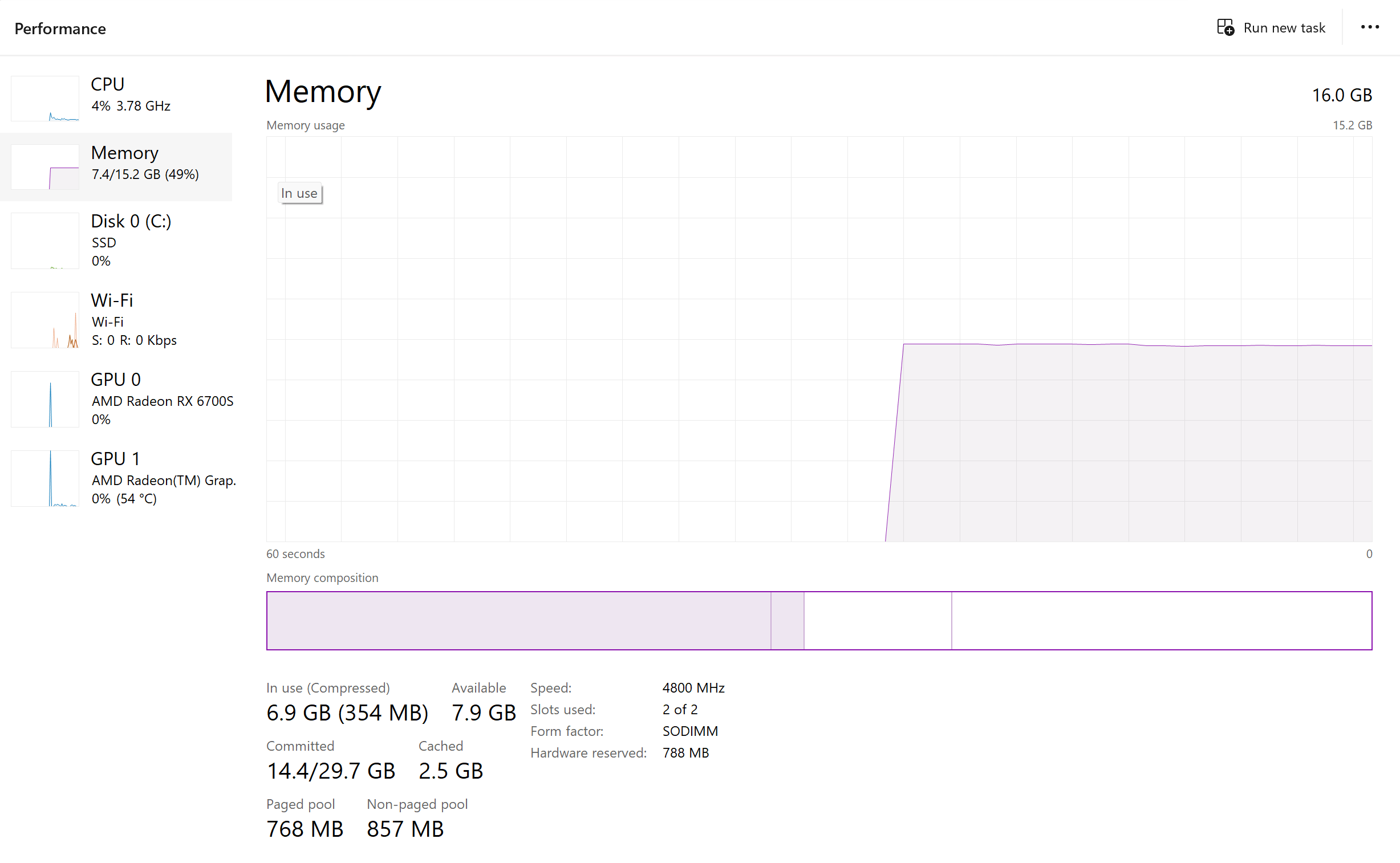
Task: Click the Speed: label
Action: pyautogui.click(x=550, y=689)
